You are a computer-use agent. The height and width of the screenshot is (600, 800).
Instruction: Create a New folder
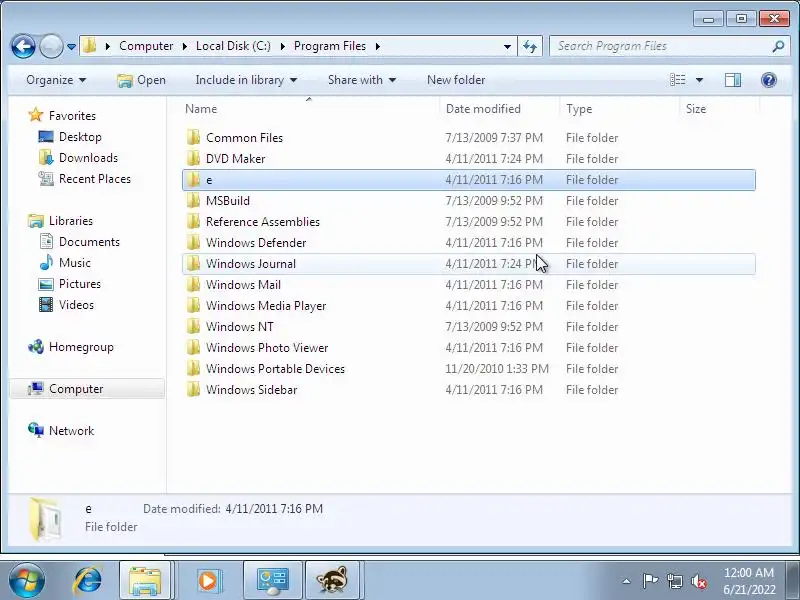456,80
